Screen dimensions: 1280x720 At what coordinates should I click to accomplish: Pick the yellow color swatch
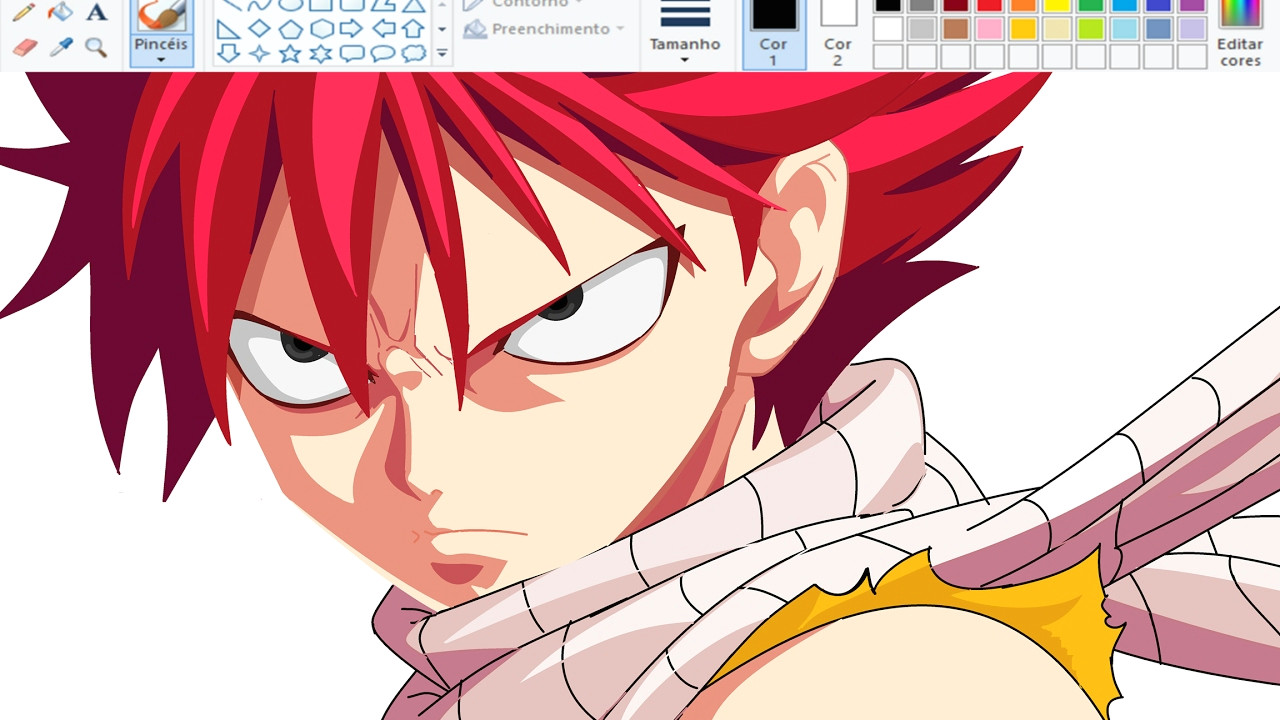tap(1057, 5)
